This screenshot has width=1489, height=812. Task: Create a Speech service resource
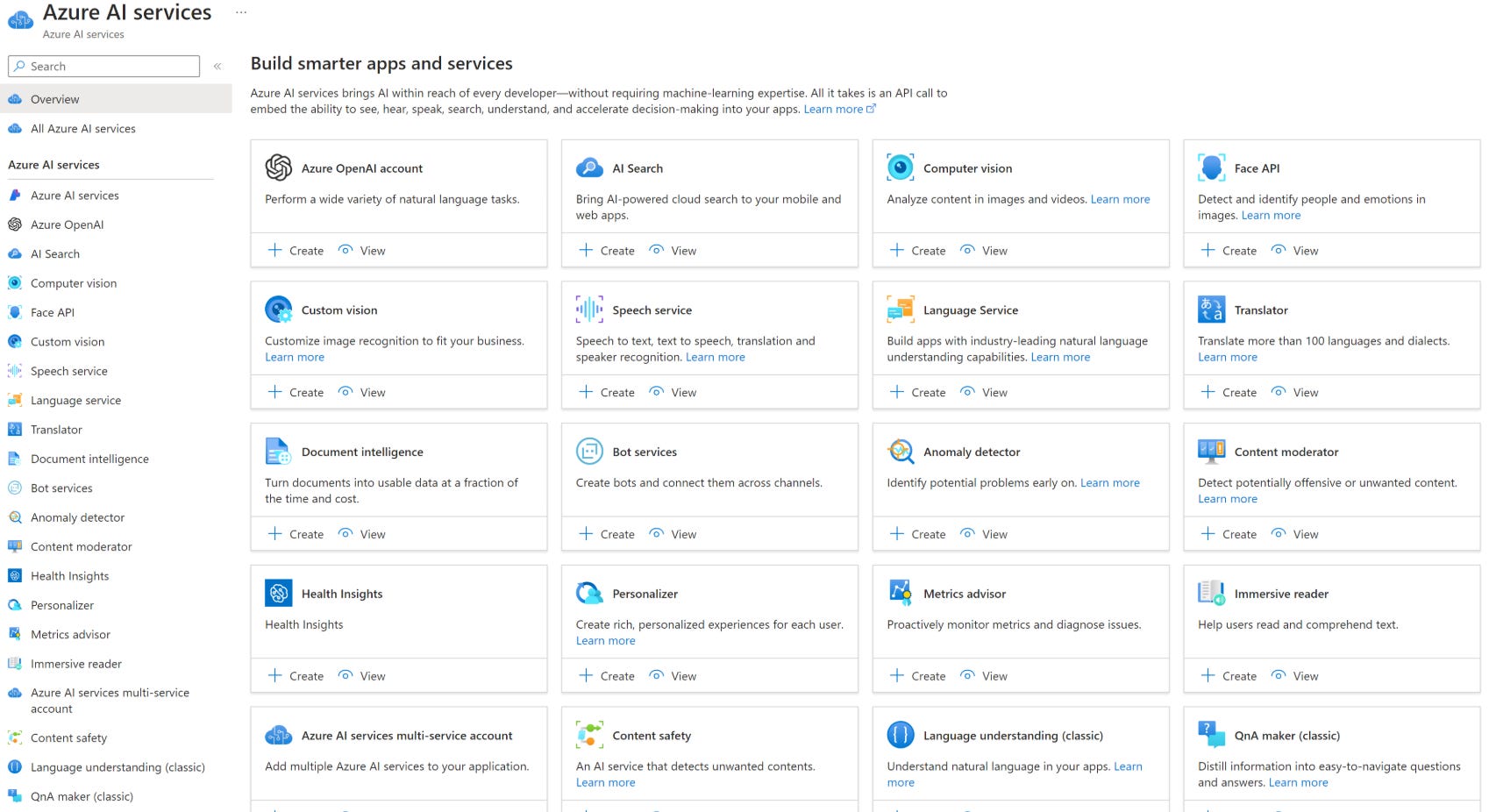coord(607,393)
